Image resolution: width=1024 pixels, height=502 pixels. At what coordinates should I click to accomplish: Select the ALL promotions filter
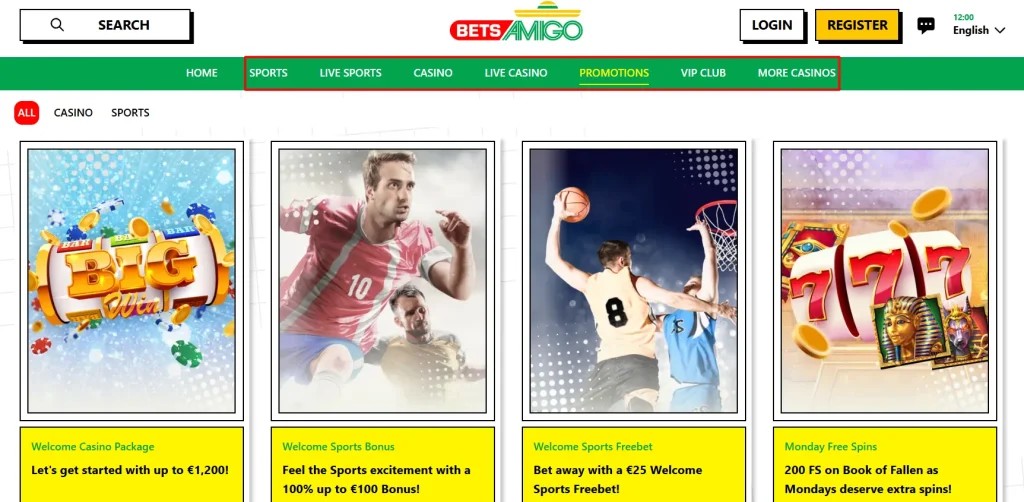pyautogui.click(x=27, y=113)
